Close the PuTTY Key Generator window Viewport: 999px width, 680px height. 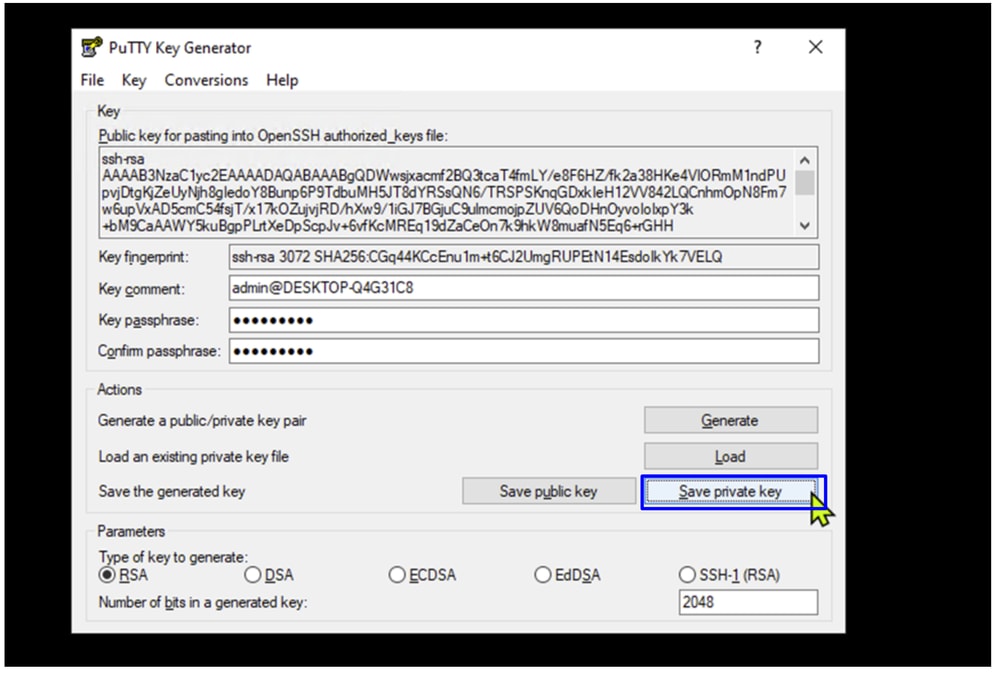816,47
